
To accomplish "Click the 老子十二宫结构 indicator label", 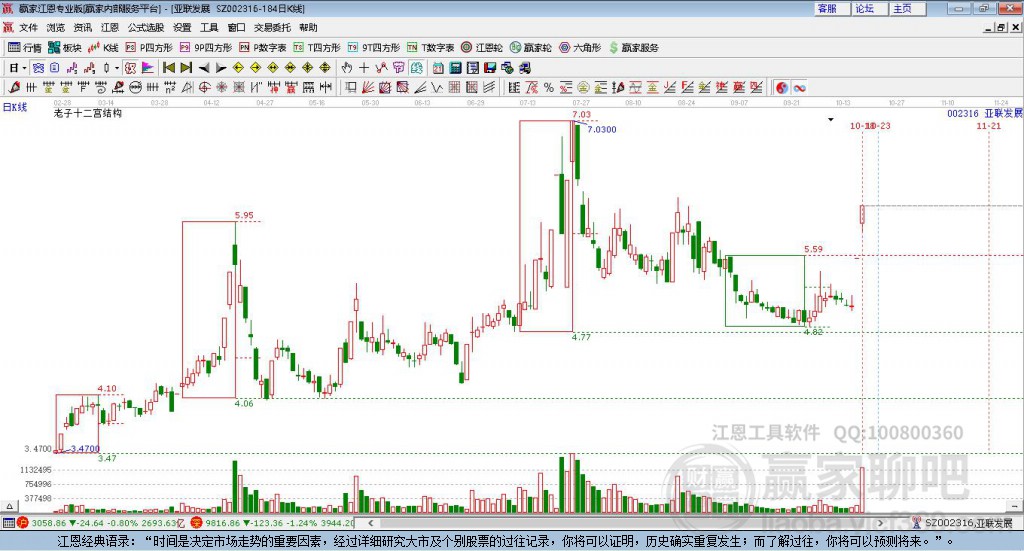I will click(x=88, y=113).
